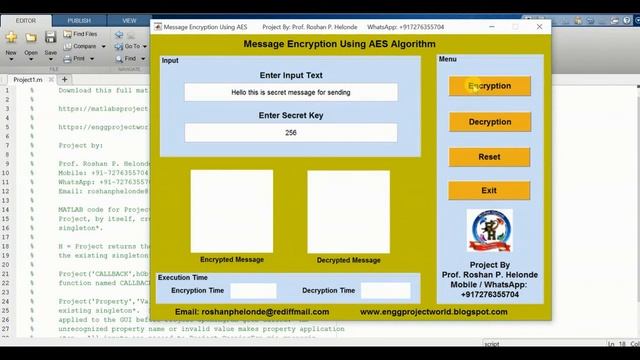640x360 pixels.
Task: Select the Project1.m file tab
Action: click(28, 80)
